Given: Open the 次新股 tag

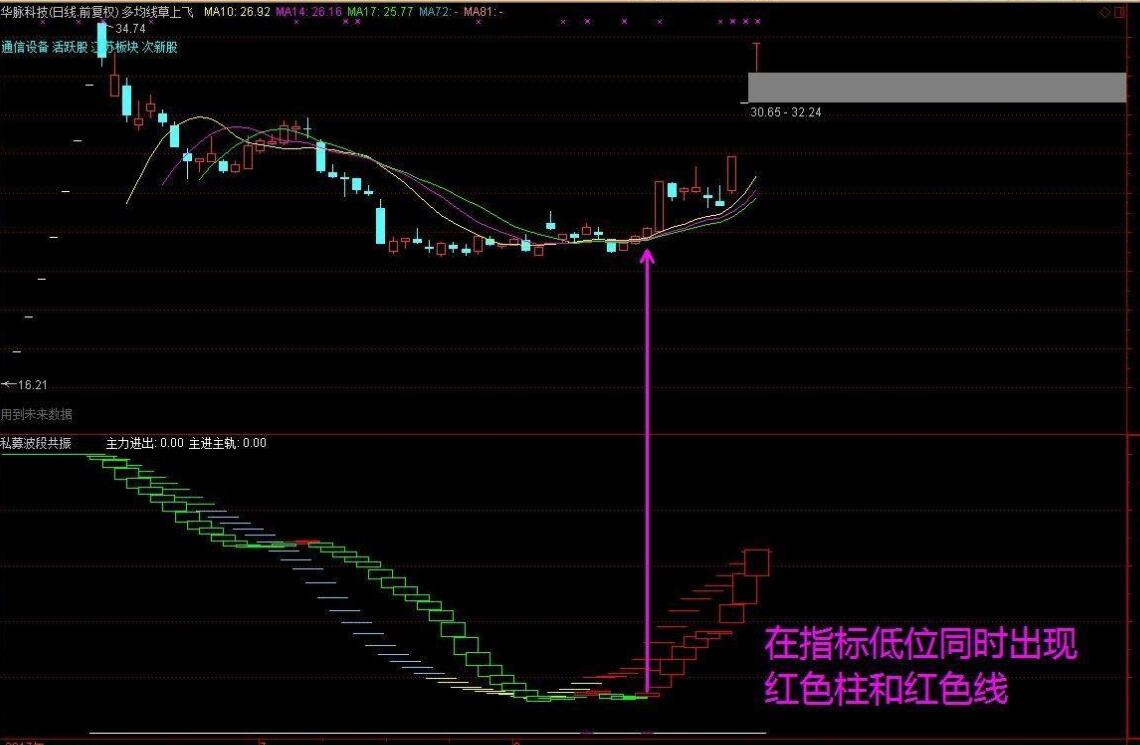Looking at the screenshot, I should [x=159, y=47].
